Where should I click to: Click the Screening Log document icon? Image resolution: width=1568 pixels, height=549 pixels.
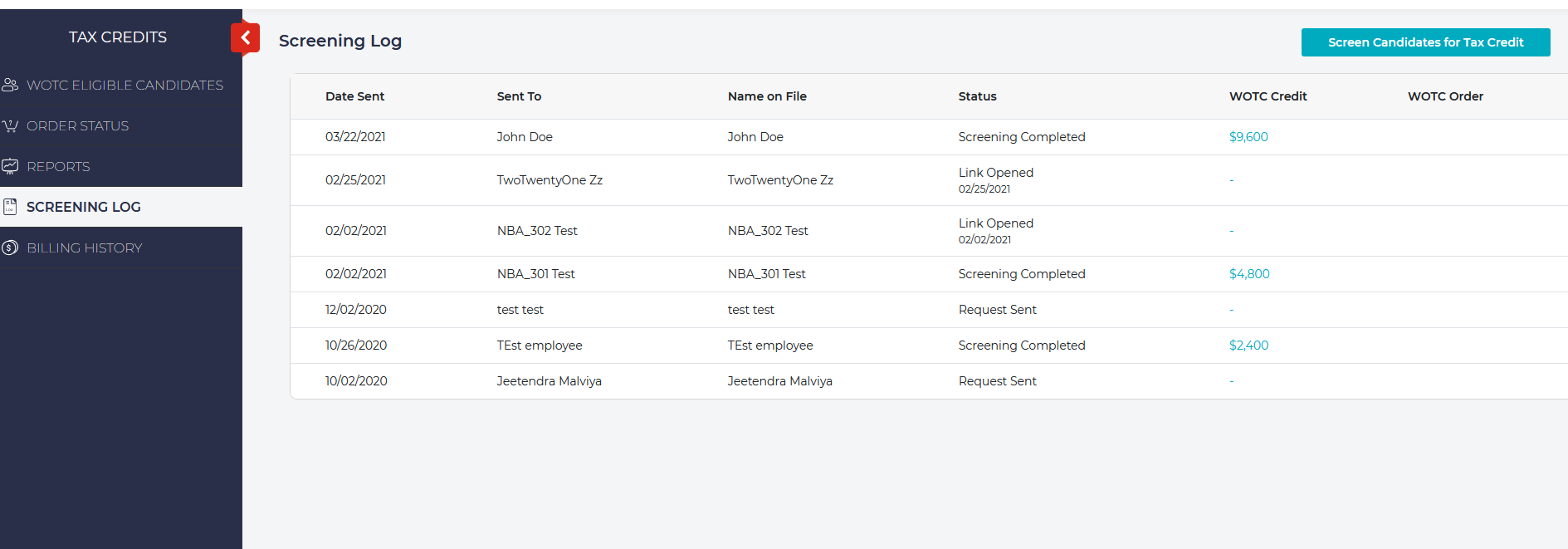tap(10, 207)
